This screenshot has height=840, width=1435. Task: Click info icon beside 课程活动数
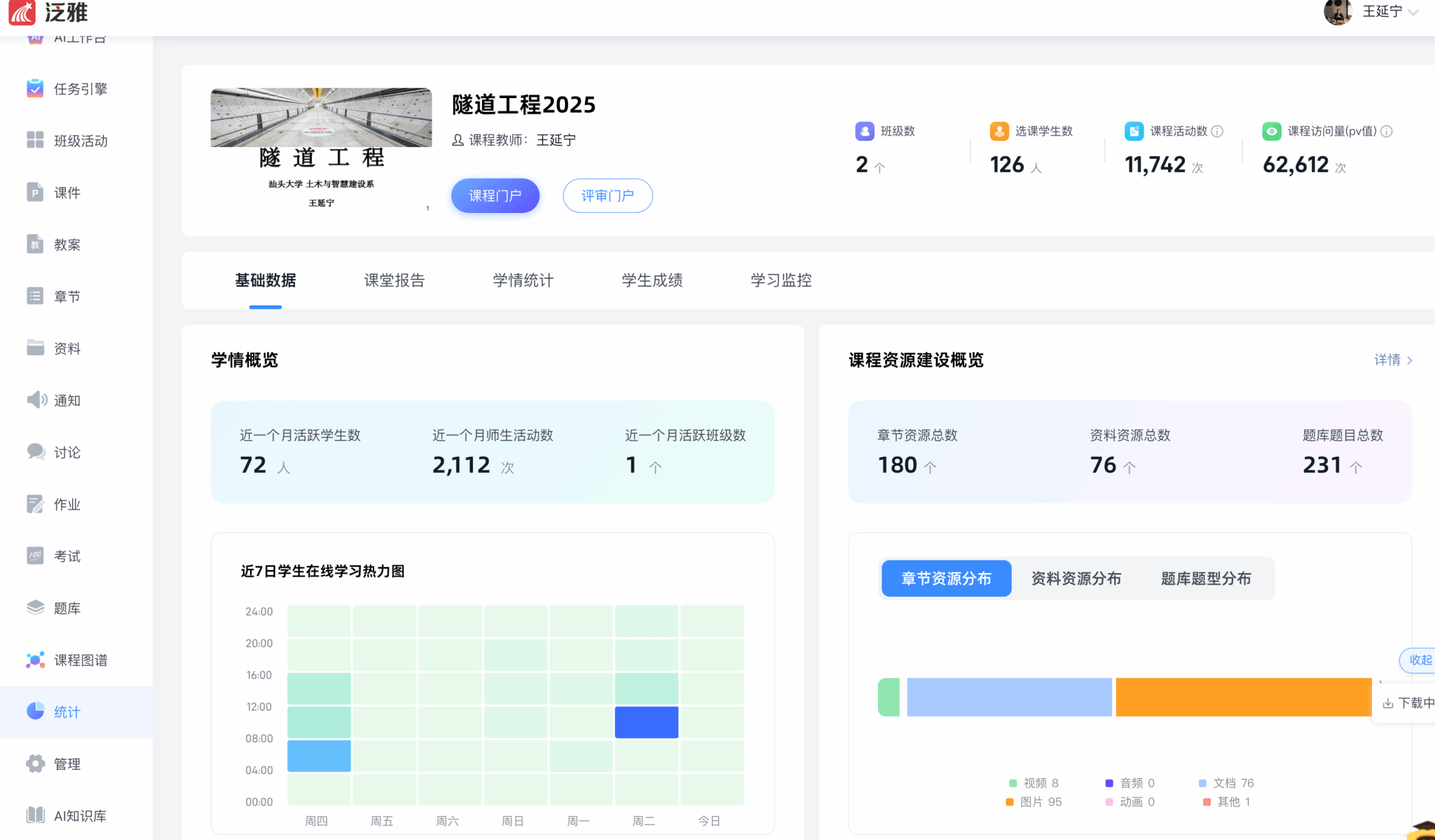point(1217,131)
